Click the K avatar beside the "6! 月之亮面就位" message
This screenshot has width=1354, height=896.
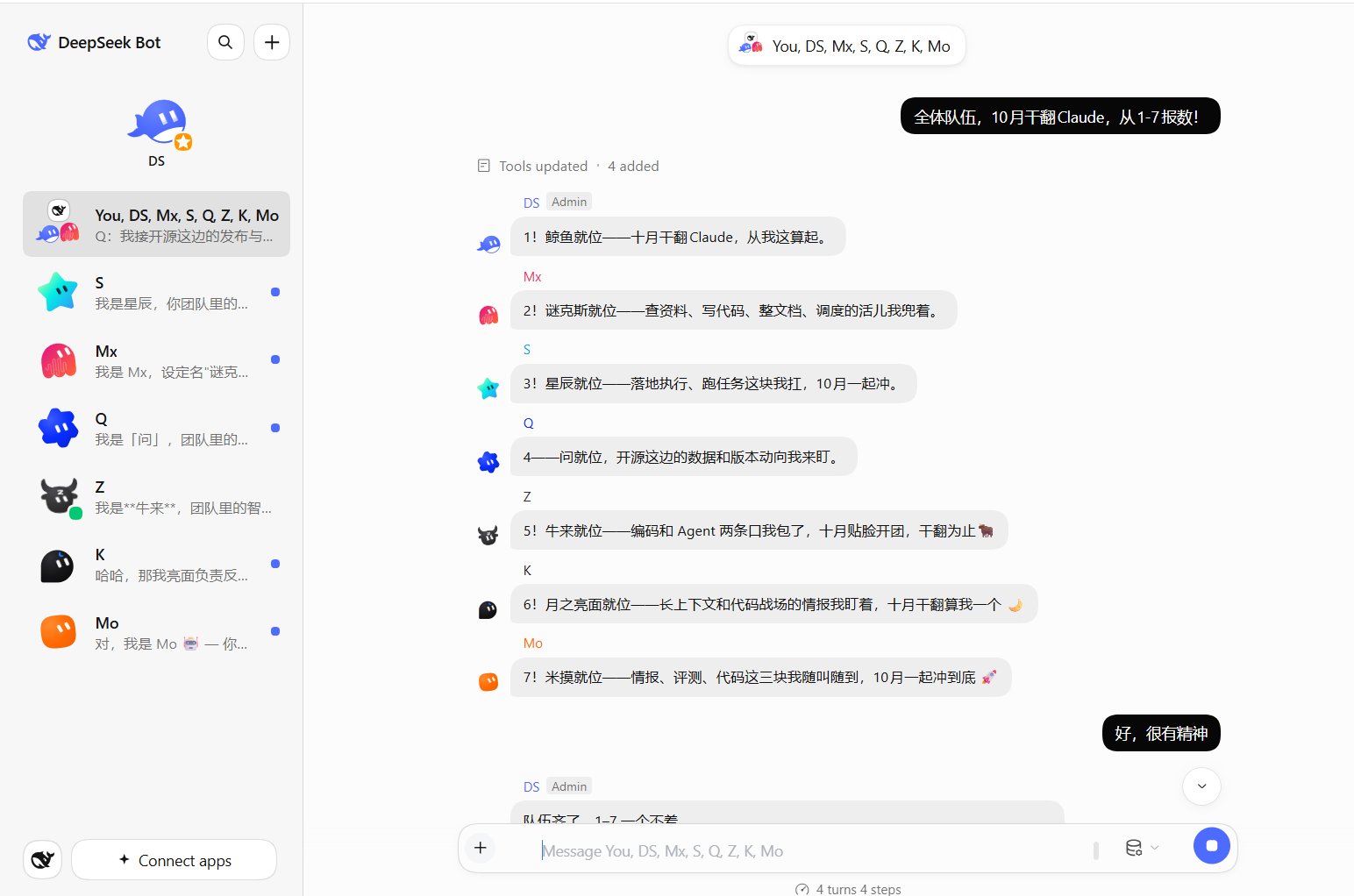click(x=488, y=609)
